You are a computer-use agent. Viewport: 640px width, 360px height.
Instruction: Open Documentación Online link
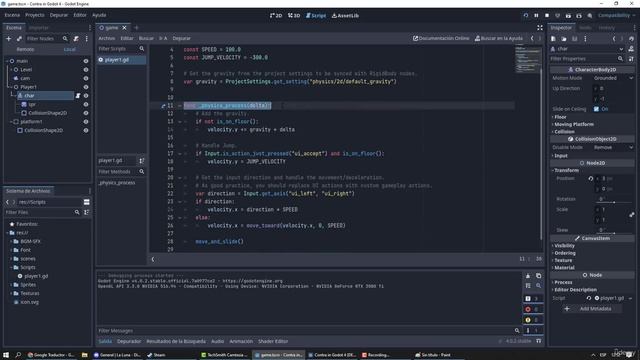(x=441, y=38)
